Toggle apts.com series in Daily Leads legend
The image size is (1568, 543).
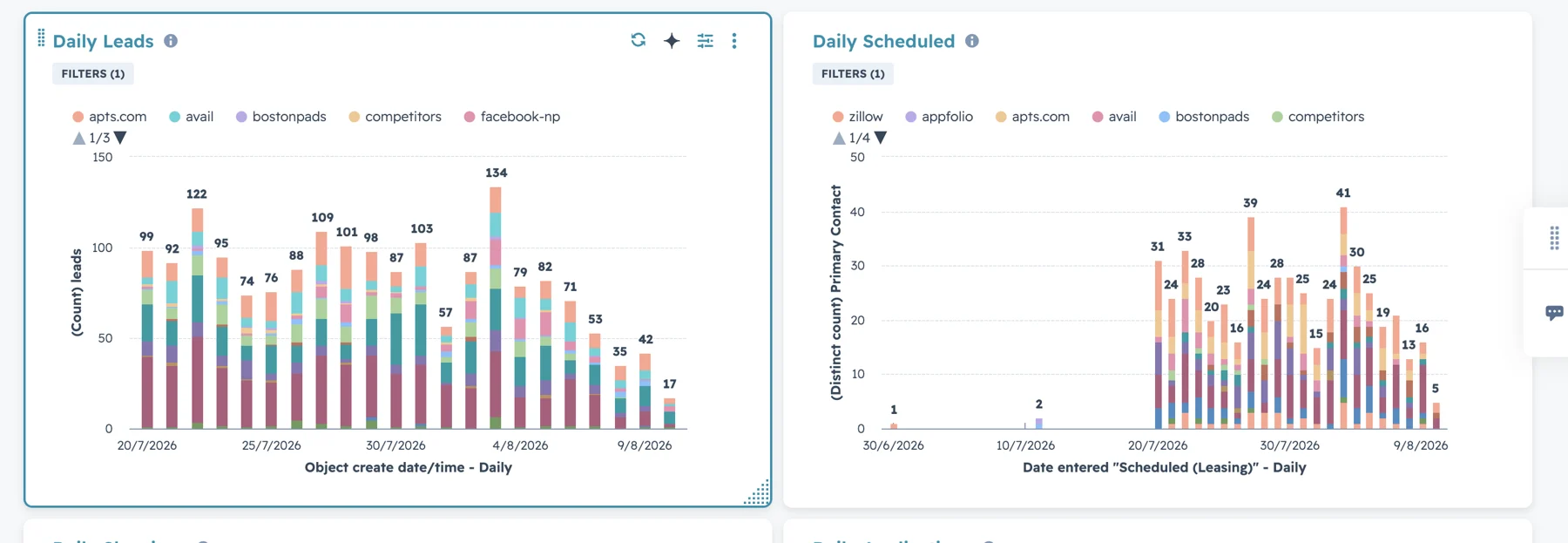(x=110, y=117)
